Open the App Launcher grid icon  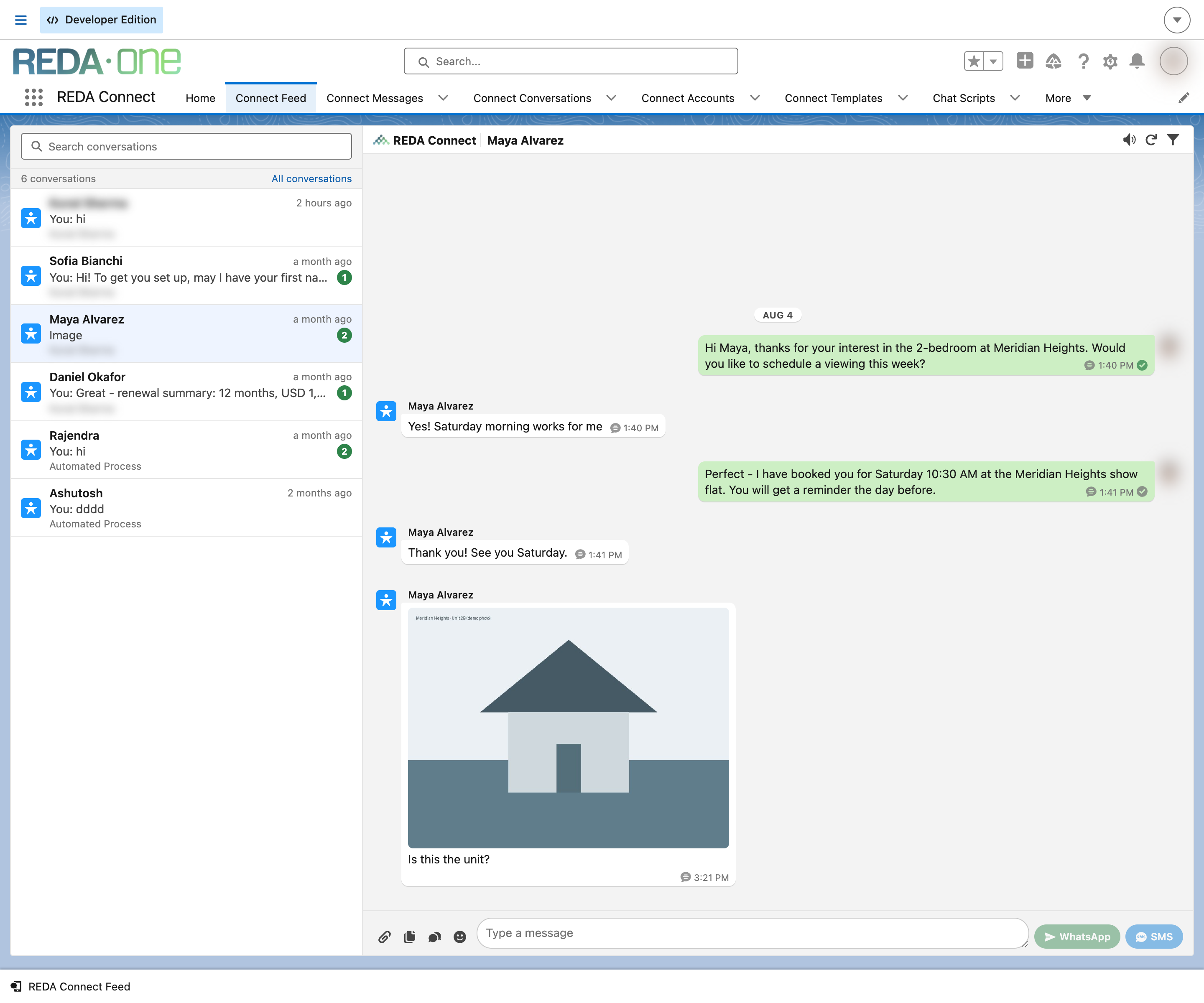(34, 97)
